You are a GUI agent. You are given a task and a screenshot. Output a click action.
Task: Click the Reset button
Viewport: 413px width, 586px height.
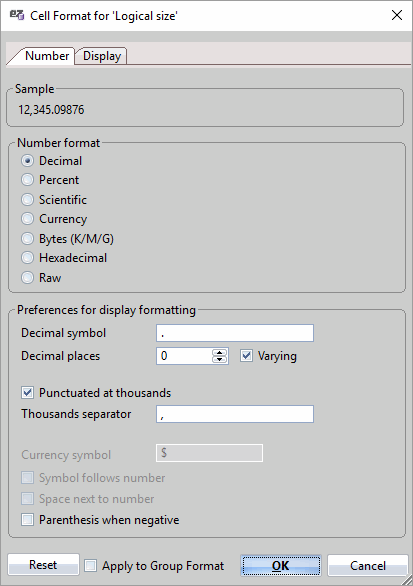point(43,564)
